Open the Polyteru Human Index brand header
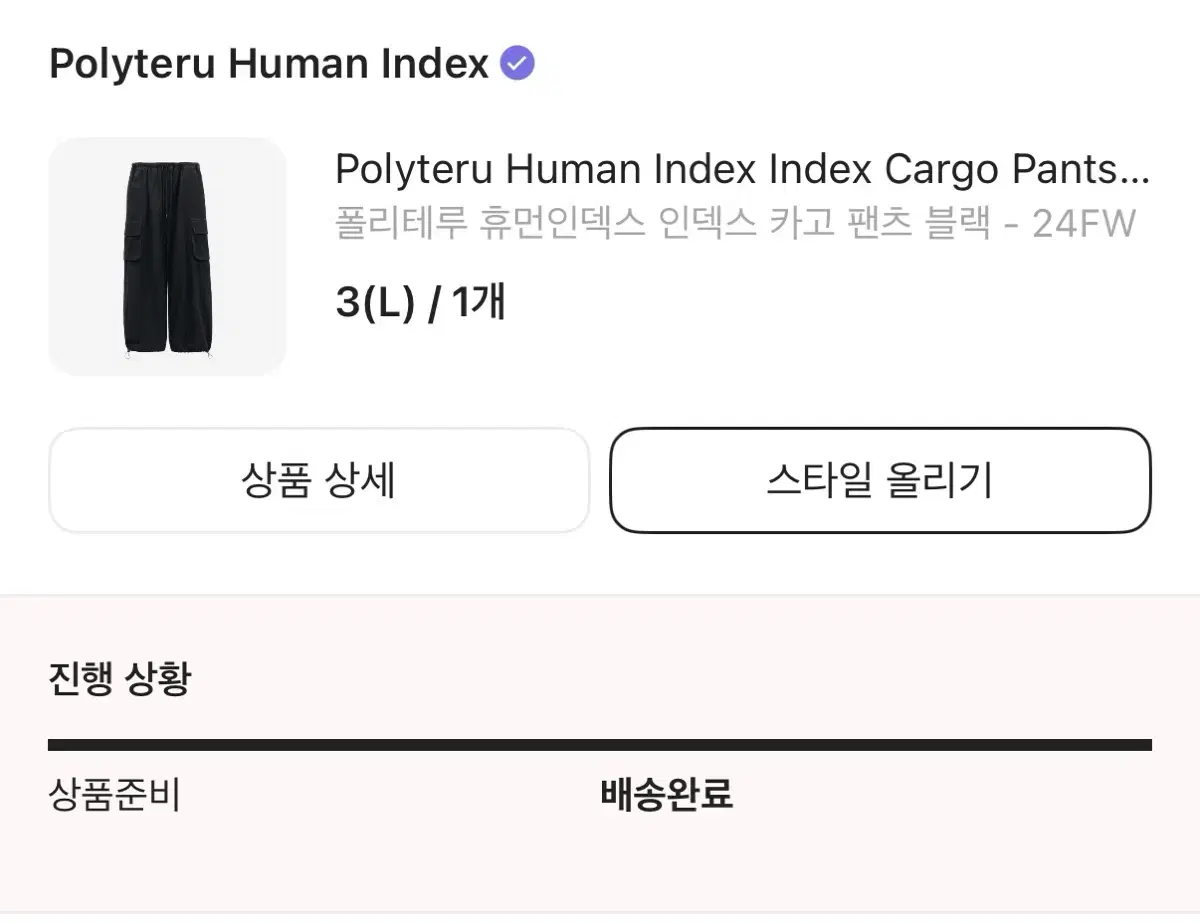 (x=291, y=64)
